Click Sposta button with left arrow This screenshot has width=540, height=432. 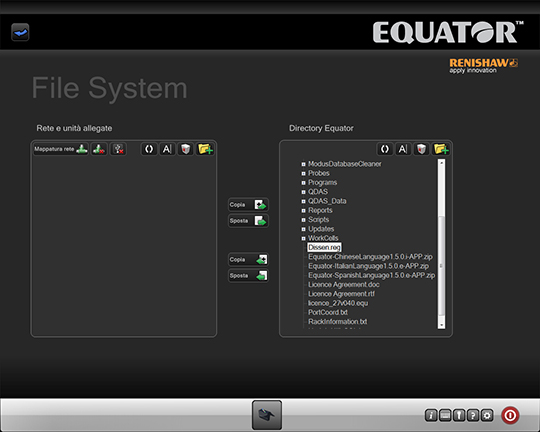248,276
